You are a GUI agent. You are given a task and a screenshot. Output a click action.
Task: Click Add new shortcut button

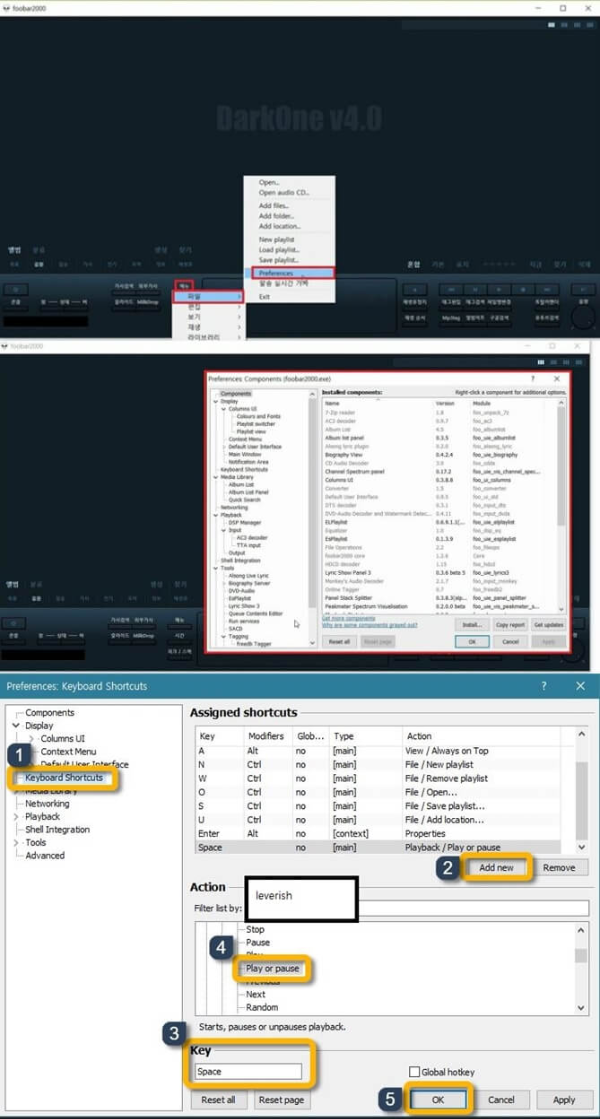pyautogui.click(x=497, y=868)
